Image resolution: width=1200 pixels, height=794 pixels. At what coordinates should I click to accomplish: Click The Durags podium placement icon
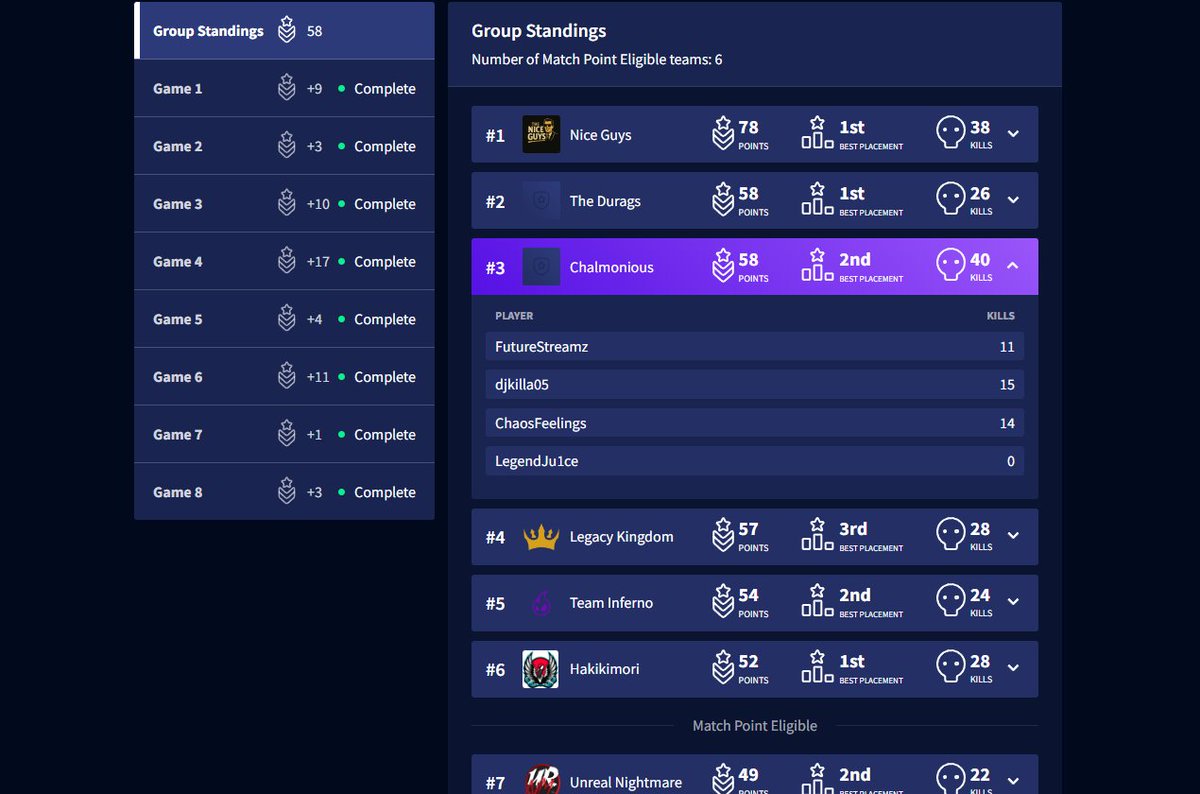click(817, 198)
